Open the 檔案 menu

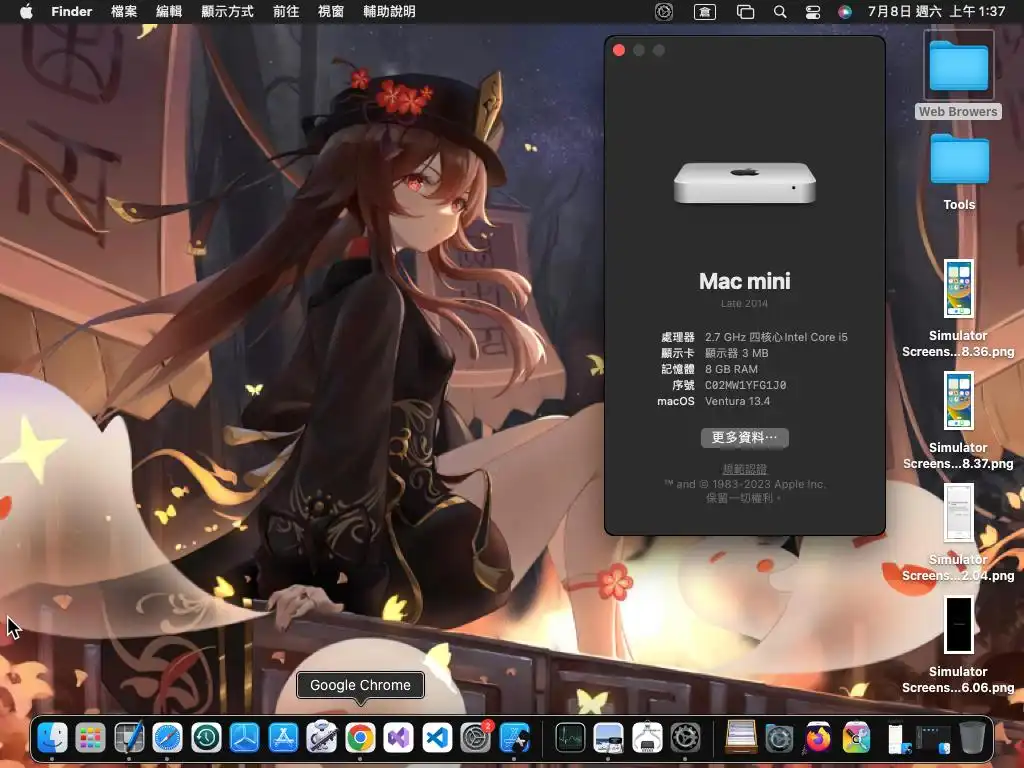(124, 12)
